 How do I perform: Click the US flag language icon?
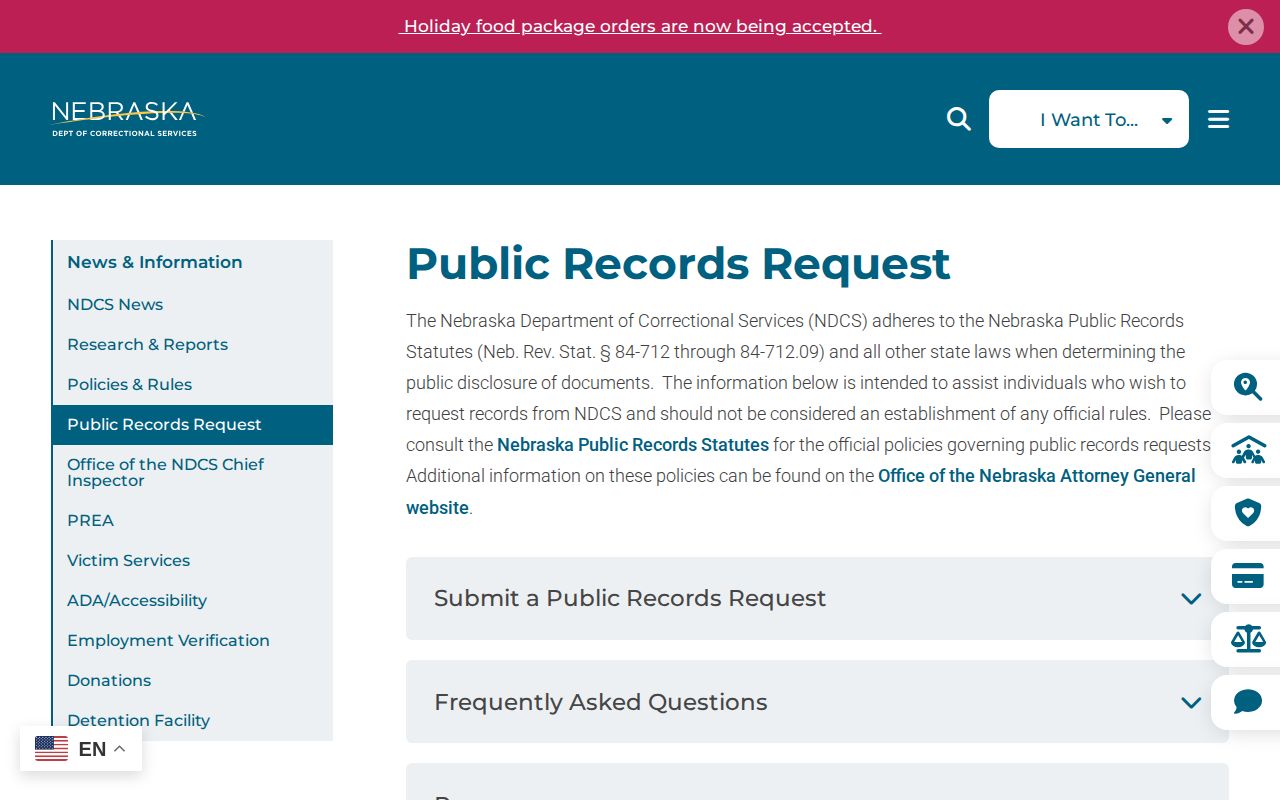click(51, 748)
